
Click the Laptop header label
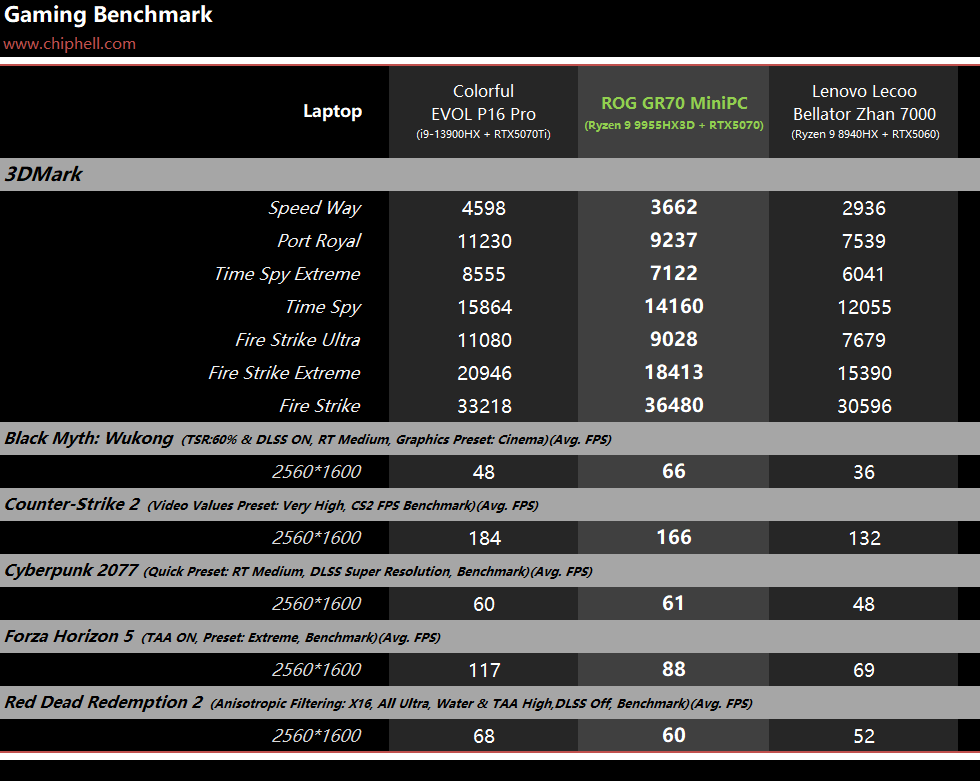[332, 111]
